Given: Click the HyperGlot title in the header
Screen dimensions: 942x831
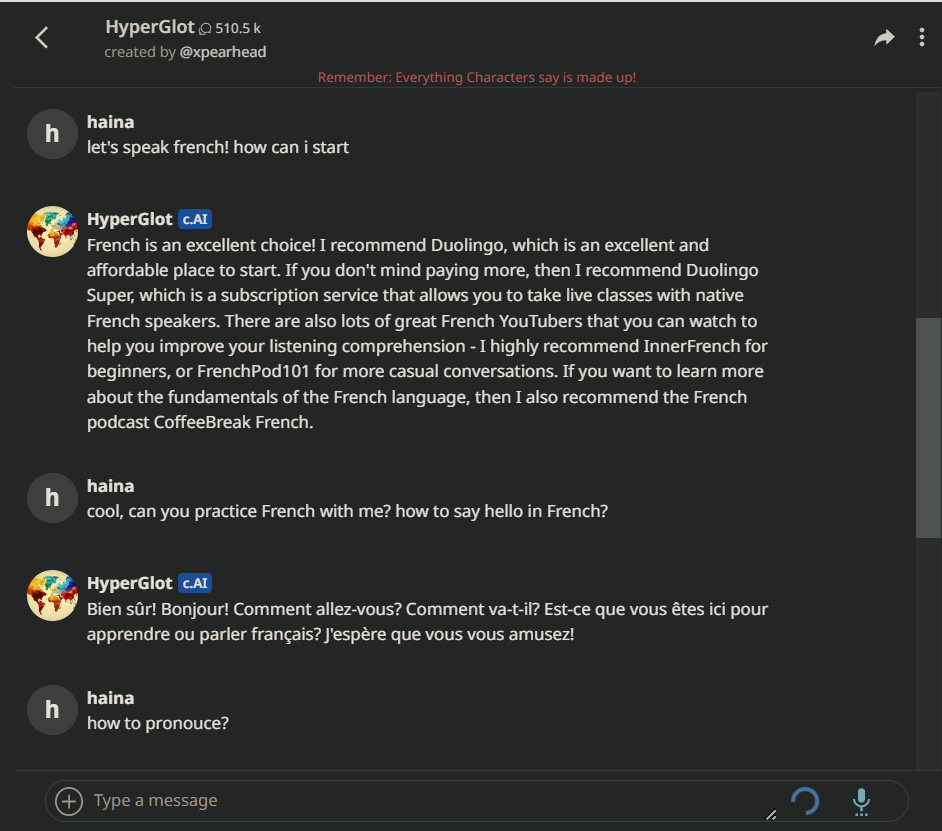Looking at the screenshot, I should (150, 27).
